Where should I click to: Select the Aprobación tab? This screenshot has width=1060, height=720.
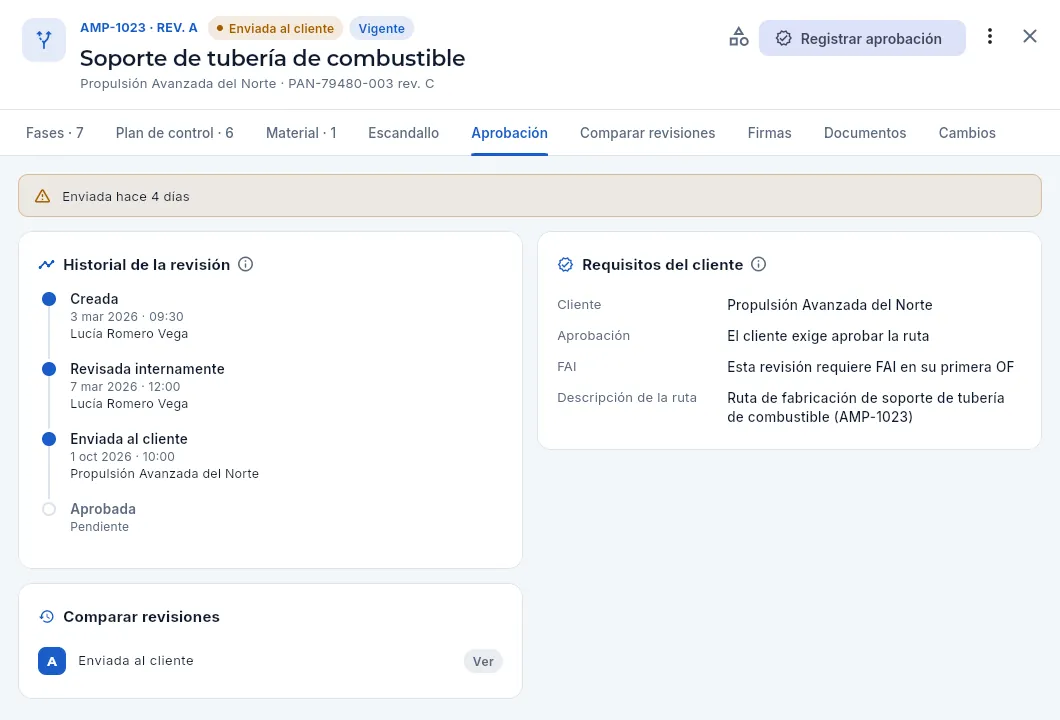point(509,133)
